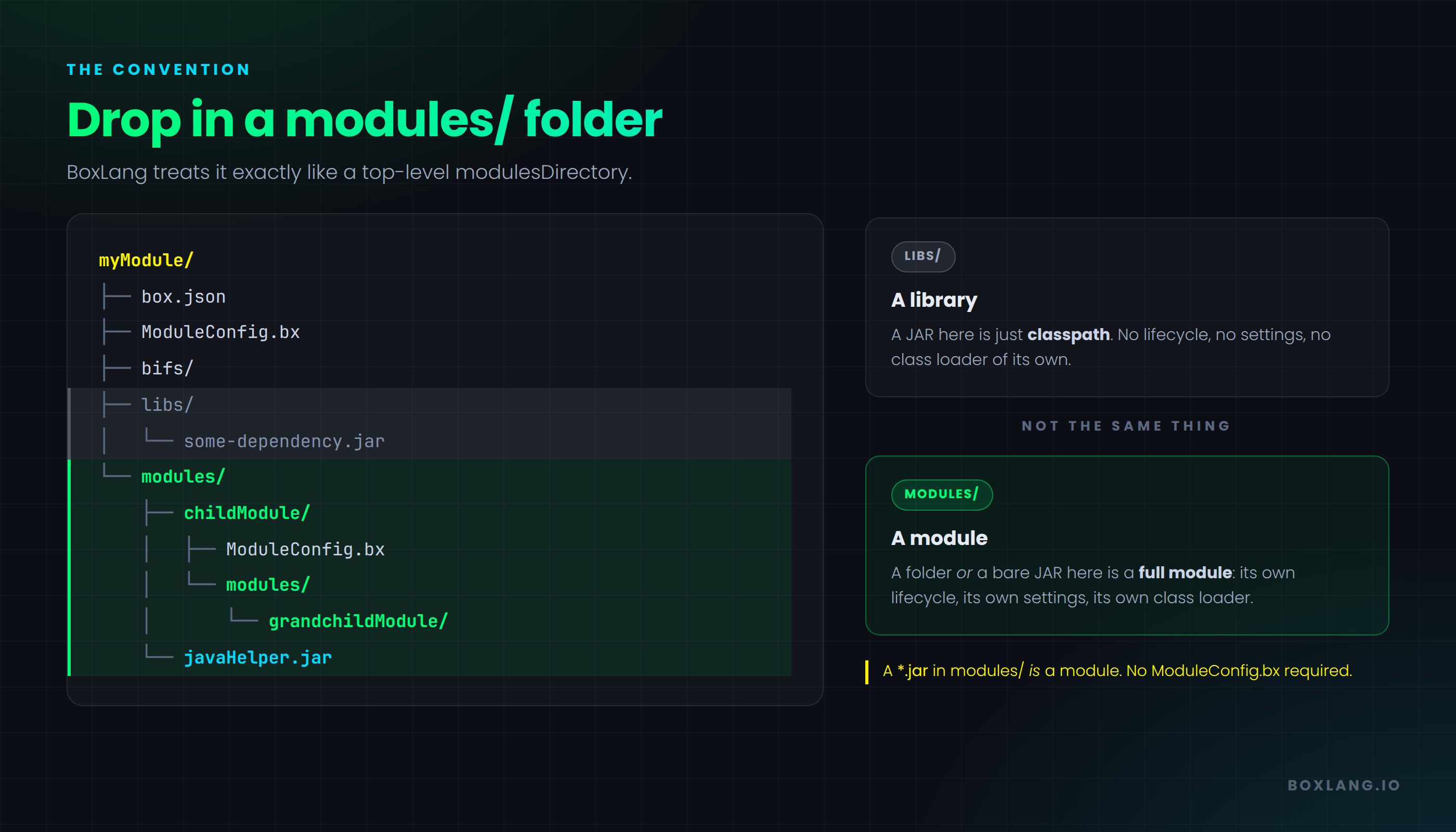Click the box.json file entry
Viewport: 1456px width, 832px height.
click(184, 296)
